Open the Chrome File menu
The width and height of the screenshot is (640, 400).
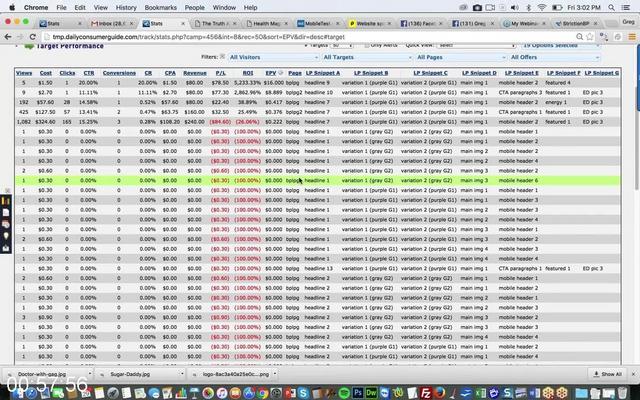point(61,7)
